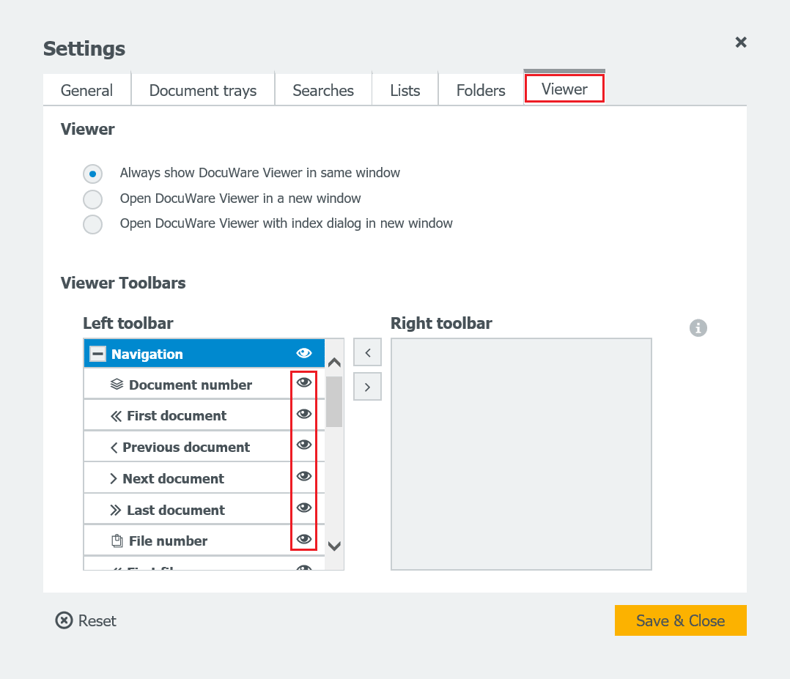790x679 pixels.
Task: Move selected item to left toolbar arrow
Action: click(367, 353)
